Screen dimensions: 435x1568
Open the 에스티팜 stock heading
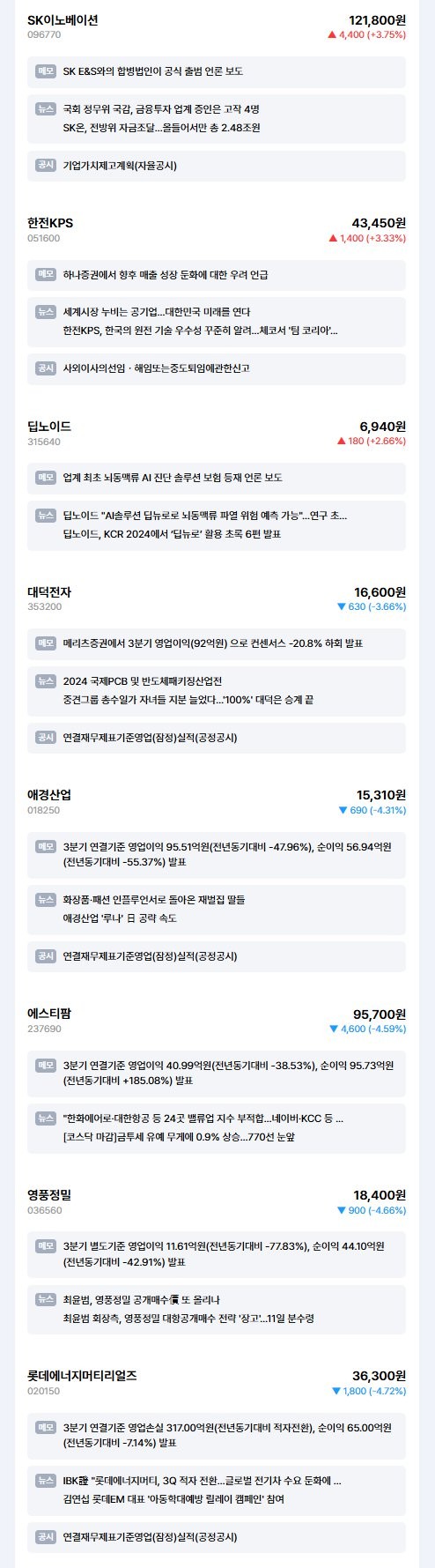[49, 1014]
